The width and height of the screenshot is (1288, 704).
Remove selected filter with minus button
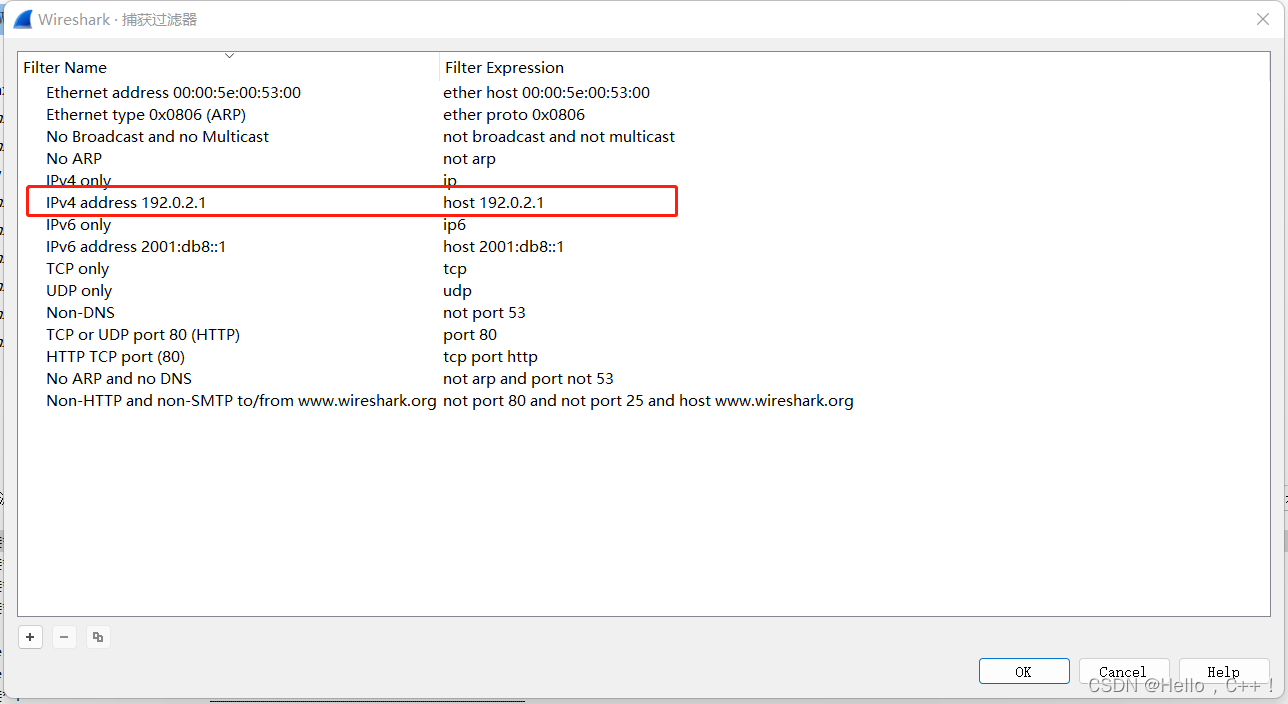pyautogui.click(x=64, y=637)
